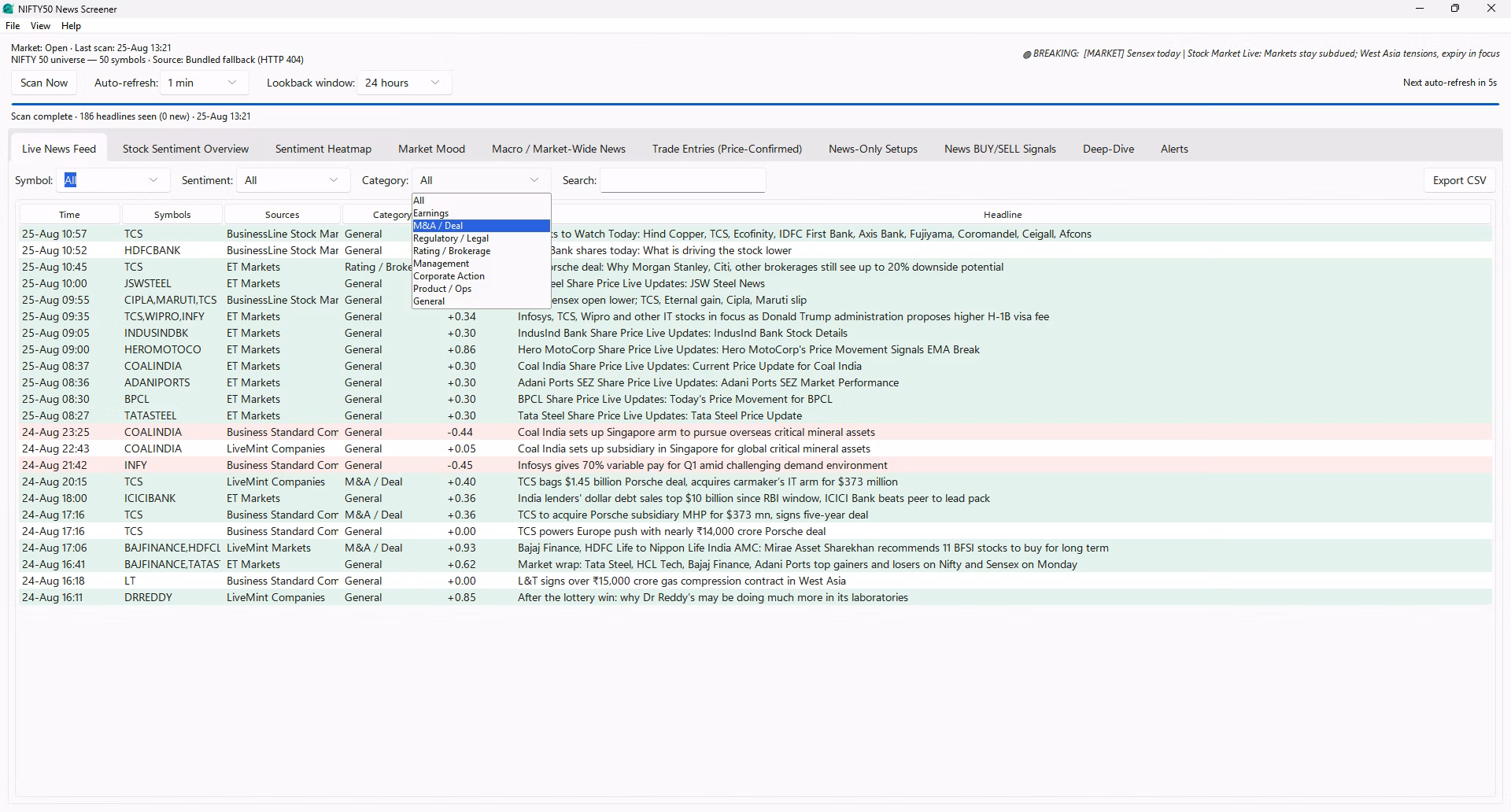Choose Management category option
This screenshot has width=1511, height=812.
(481, 264)
